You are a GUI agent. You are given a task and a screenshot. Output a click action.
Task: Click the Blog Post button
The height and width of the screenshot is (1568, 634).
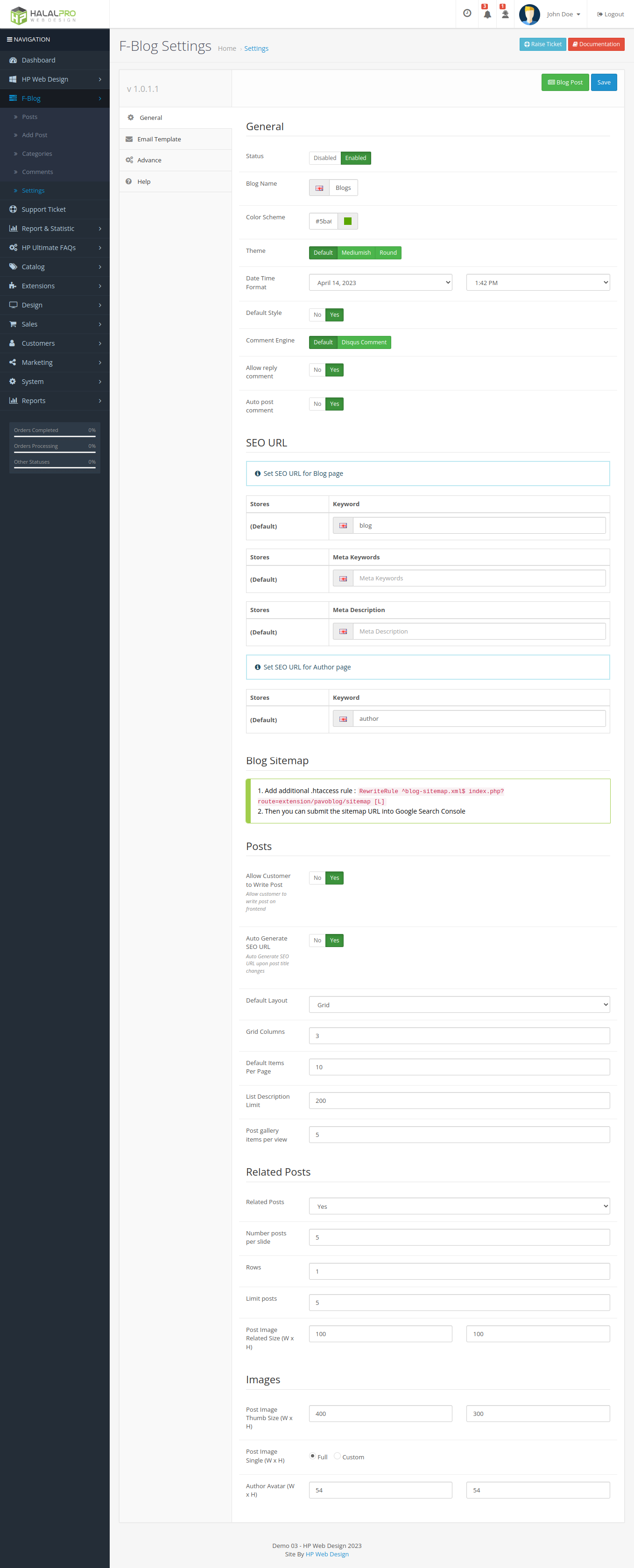(565, 83)
